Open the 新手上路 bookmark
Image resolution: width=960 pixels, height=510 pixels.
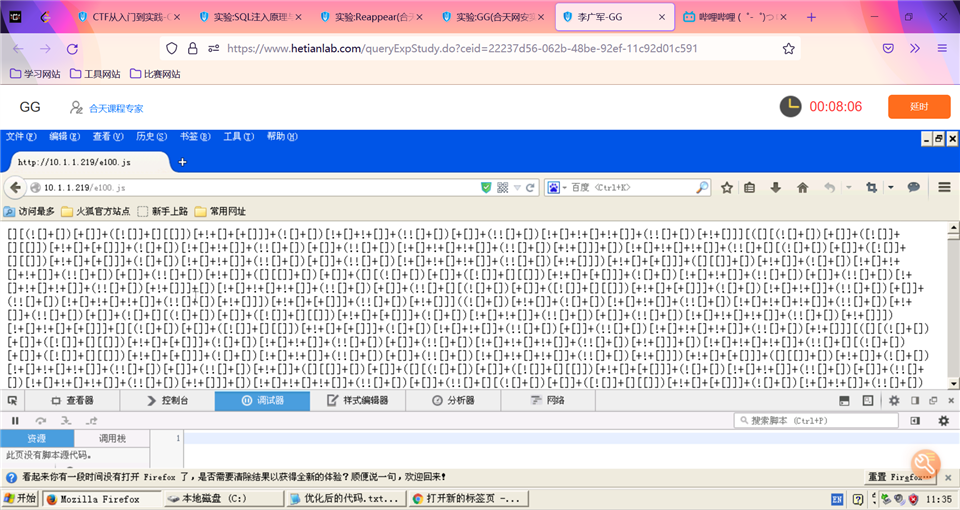click(163, 211)
